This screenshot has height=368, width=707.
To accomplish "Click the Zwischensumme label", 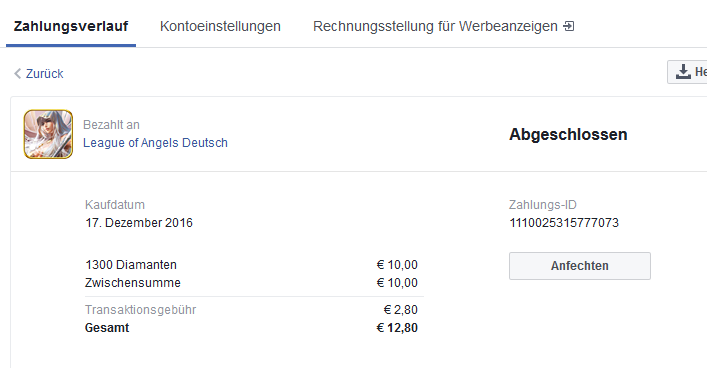I will (x=133, y=283).
